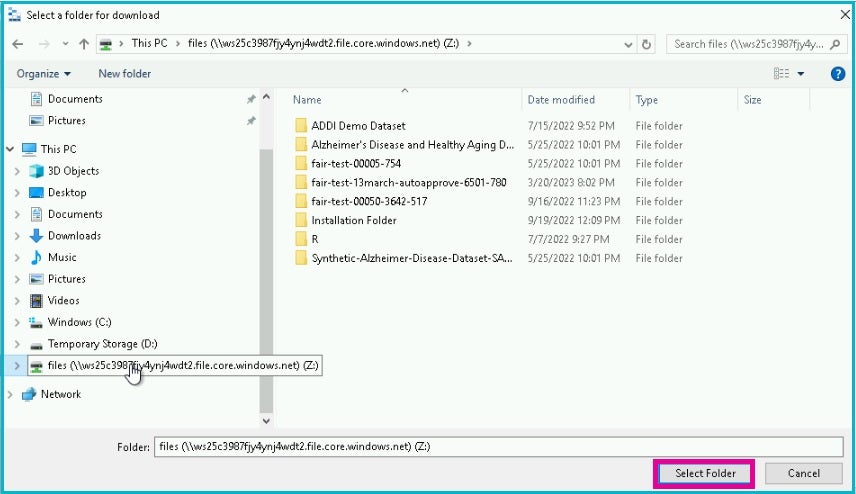This screenshot has width=856, height=494.
Task: Select files (Z:) network drive in tree
Action: tap(183, 365)
